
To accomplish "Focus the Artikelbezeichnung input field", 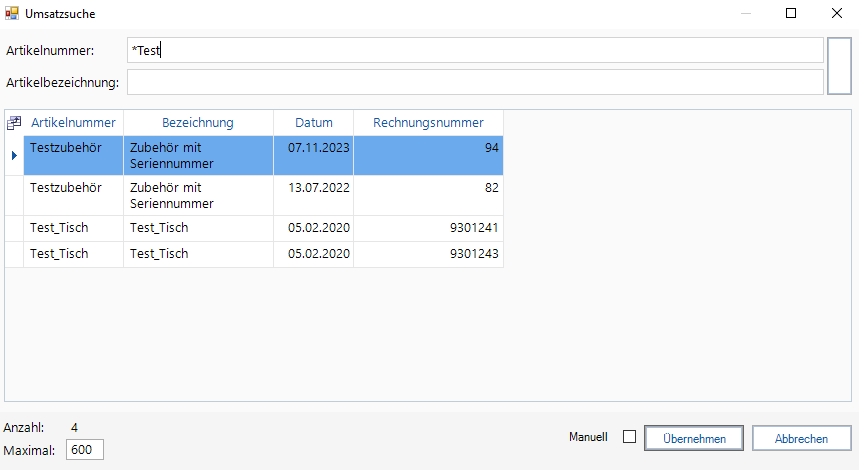I will tap(475, 82).
